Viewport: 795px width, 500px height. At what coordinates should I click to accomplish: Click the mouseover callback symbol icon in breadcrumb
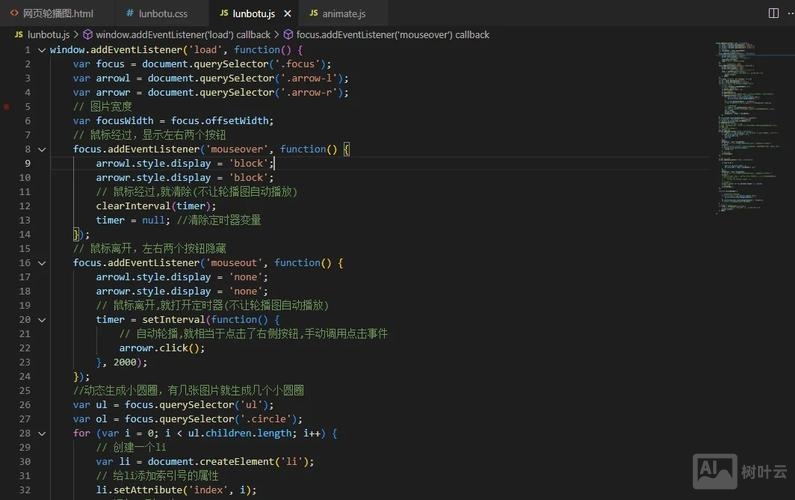click(287, 34)
